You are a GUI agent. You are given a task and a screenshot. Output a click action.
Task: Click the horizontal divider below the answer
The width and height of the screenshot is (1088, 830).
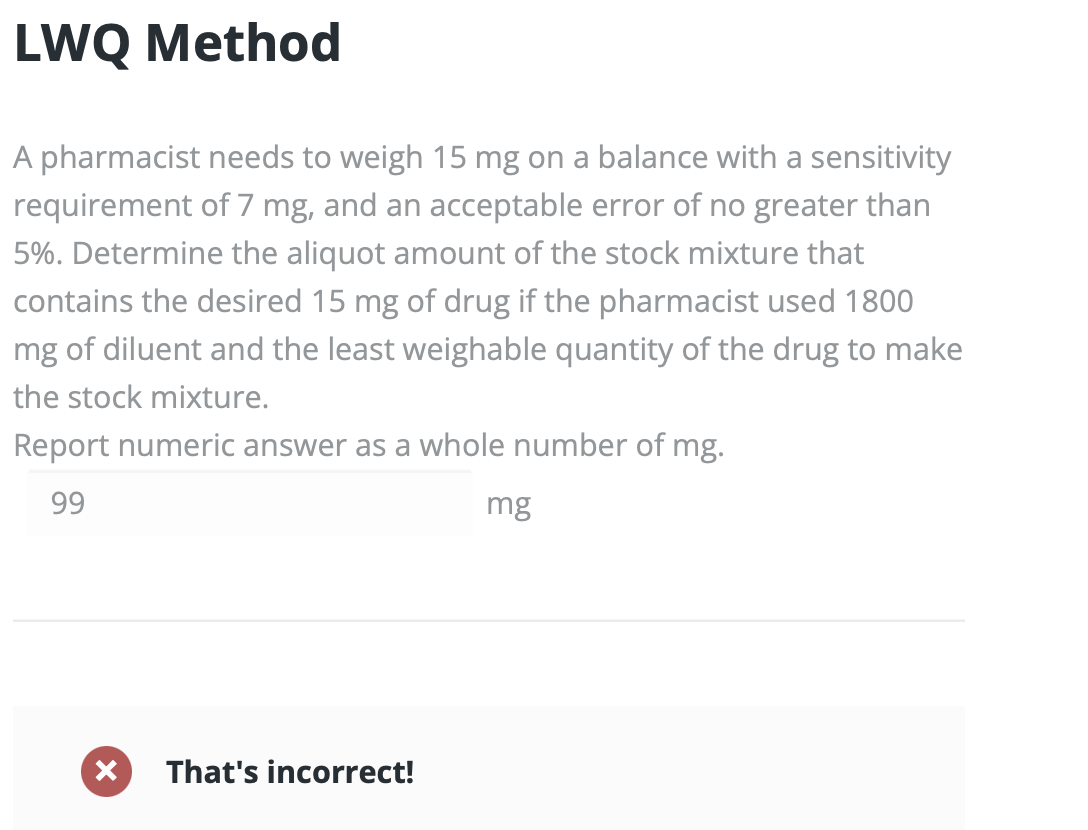(x=489, y=621)
